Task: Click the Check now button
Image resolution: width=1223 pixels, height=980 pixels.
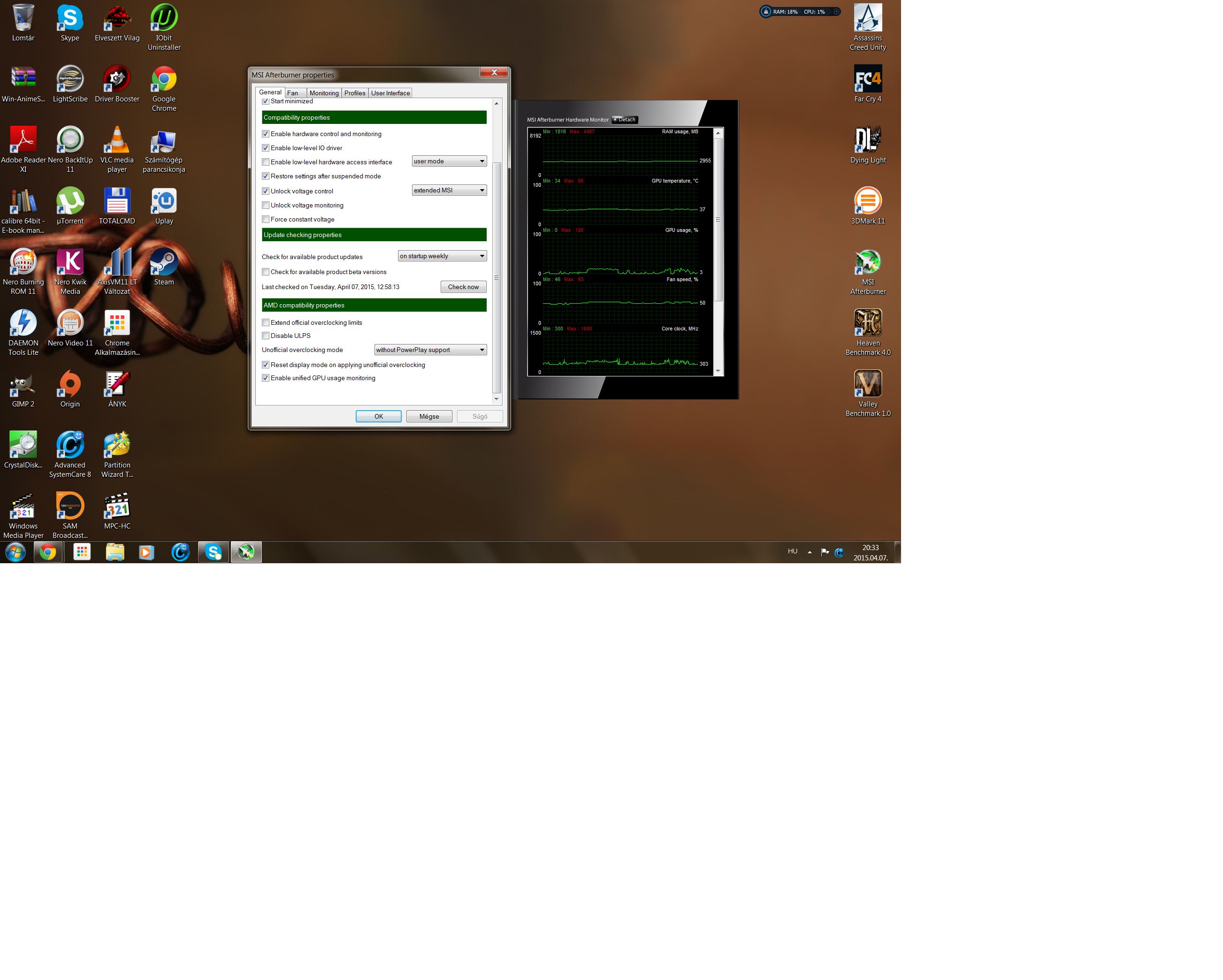Action: point(463,287)
